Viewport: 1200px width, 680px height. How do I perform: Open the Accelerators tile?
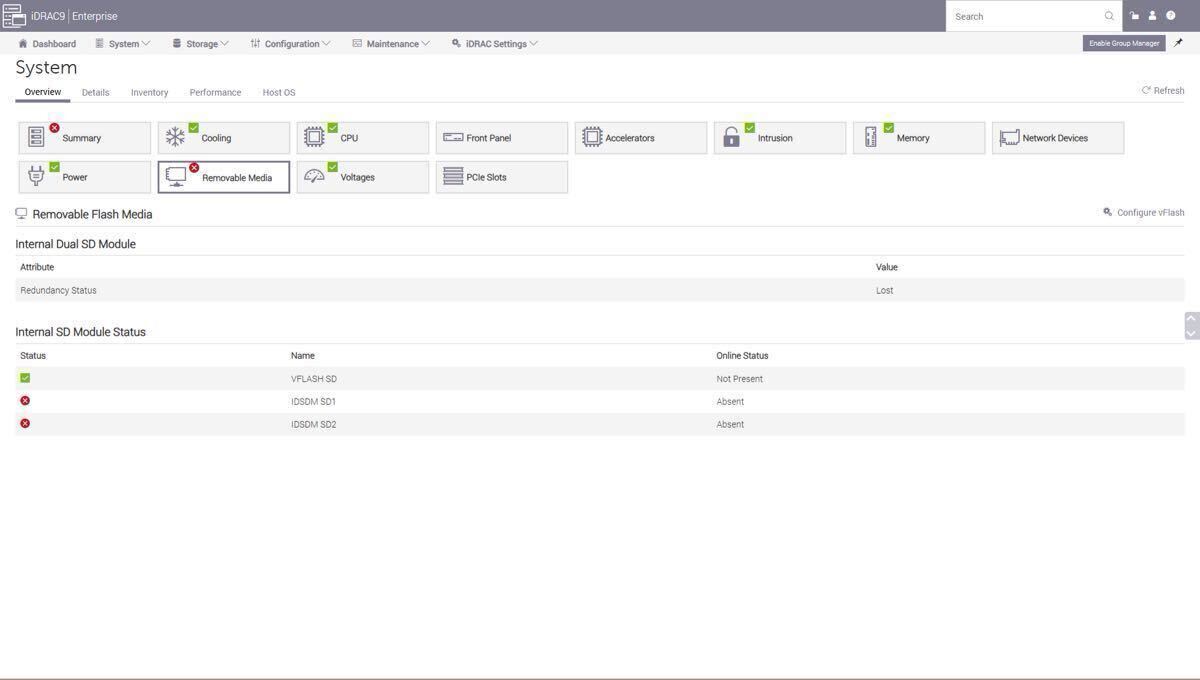641,138
